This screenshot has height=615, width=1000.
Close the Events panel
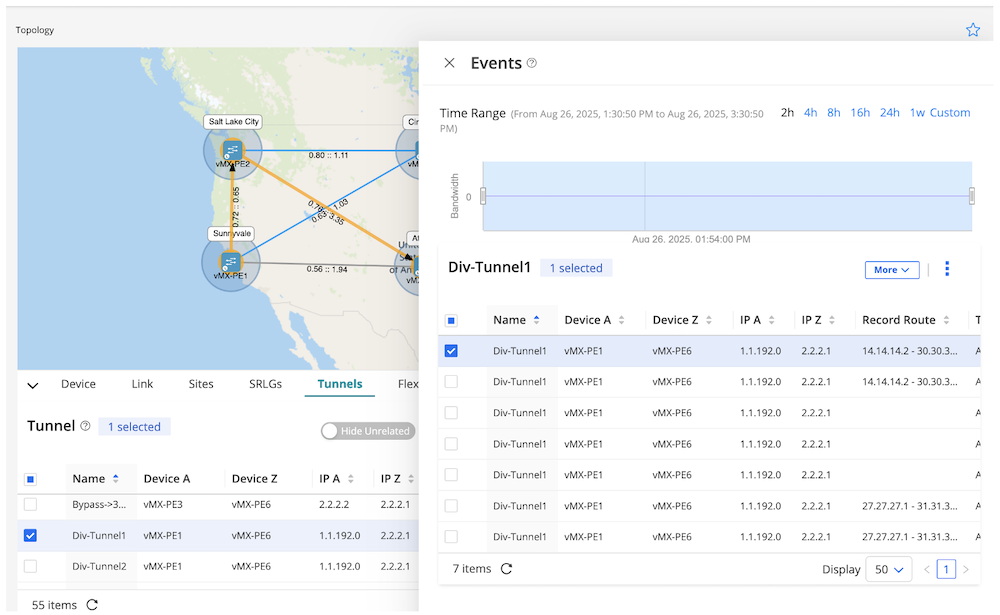pyautogui.click(x=450, y=63)
